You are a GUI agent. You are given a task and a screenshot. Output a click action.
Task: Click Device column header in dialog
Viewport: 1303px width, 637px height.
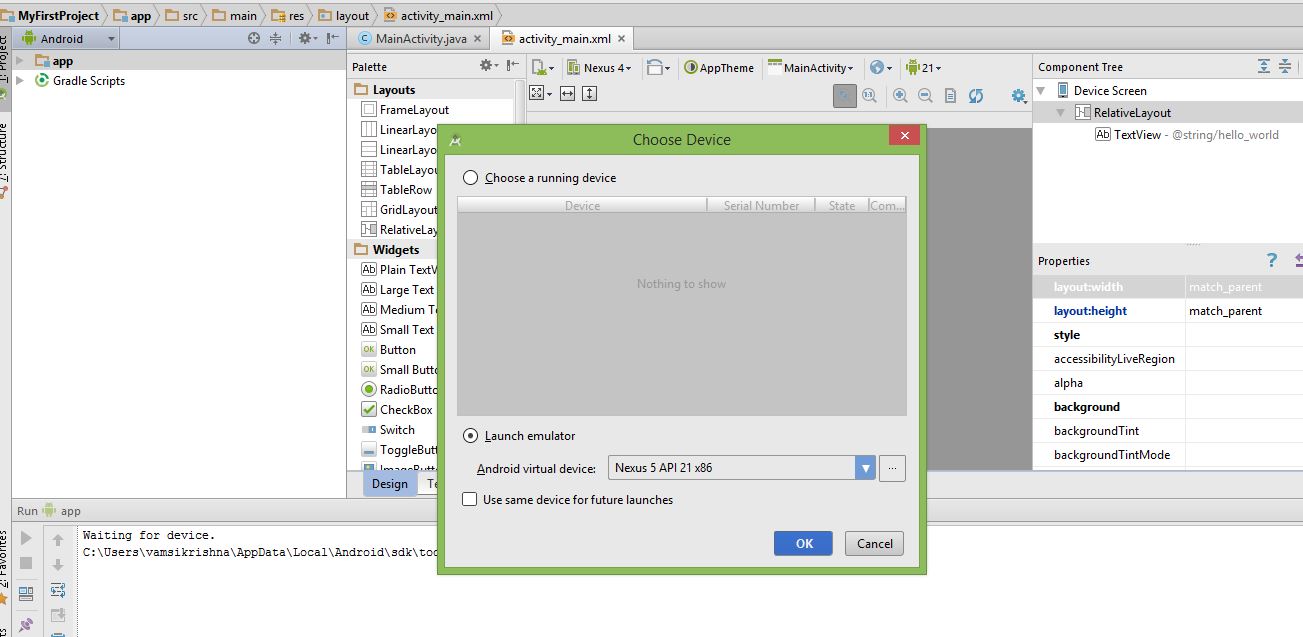pos(583,205)
